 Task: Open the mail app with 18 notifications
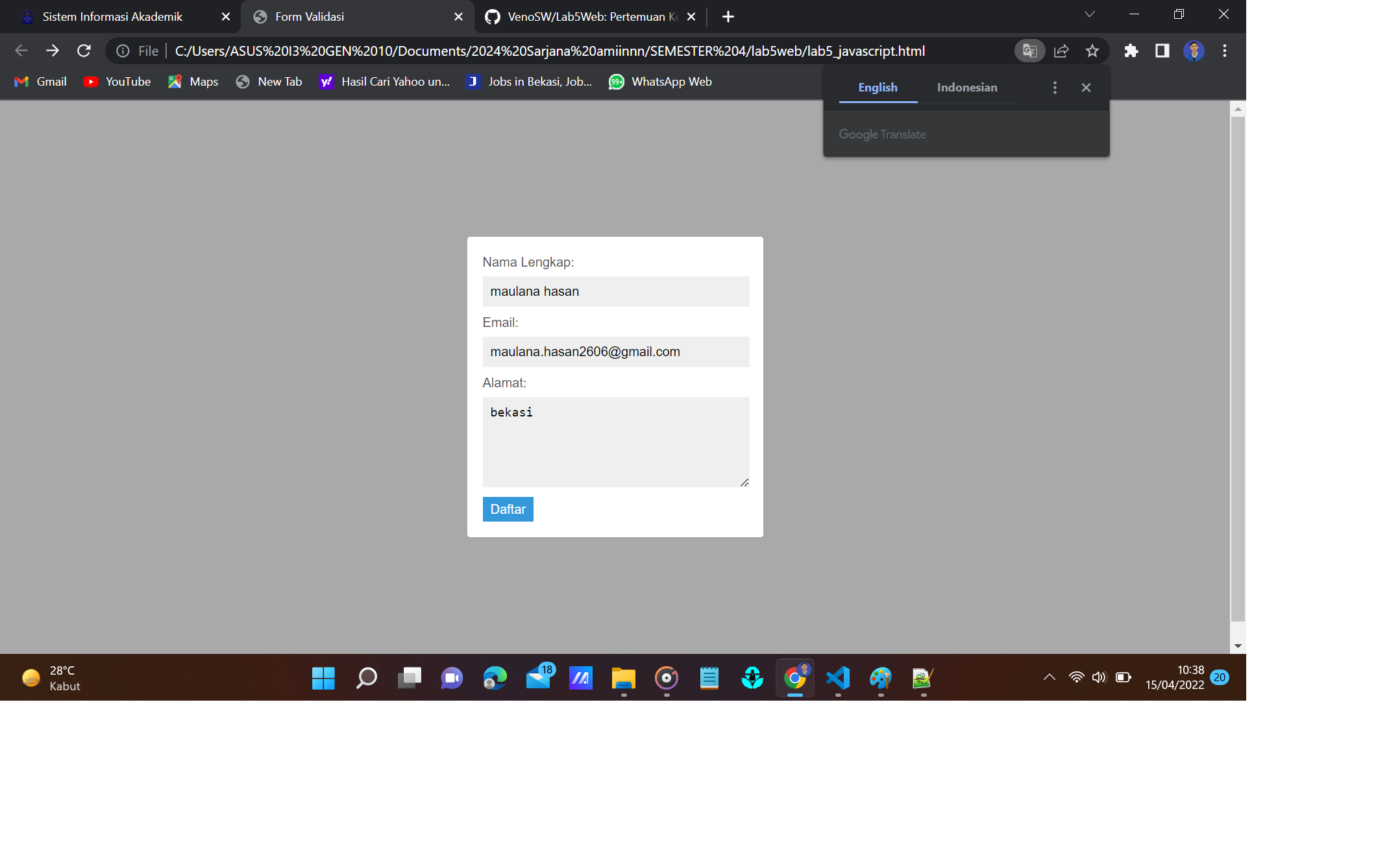[x=539, y=679]
